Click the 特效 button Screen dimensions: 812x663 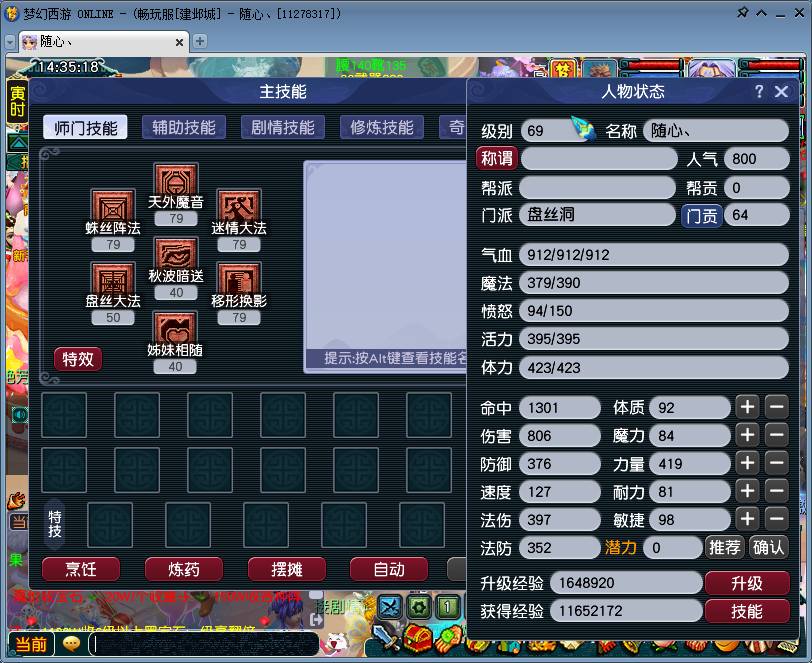pyautogui.click(x=78, y=359)
